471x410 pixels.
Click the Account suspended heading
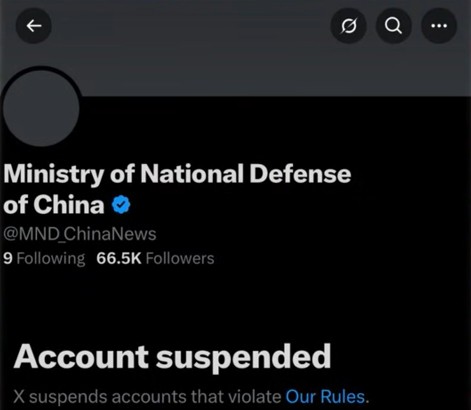[172, 357]
